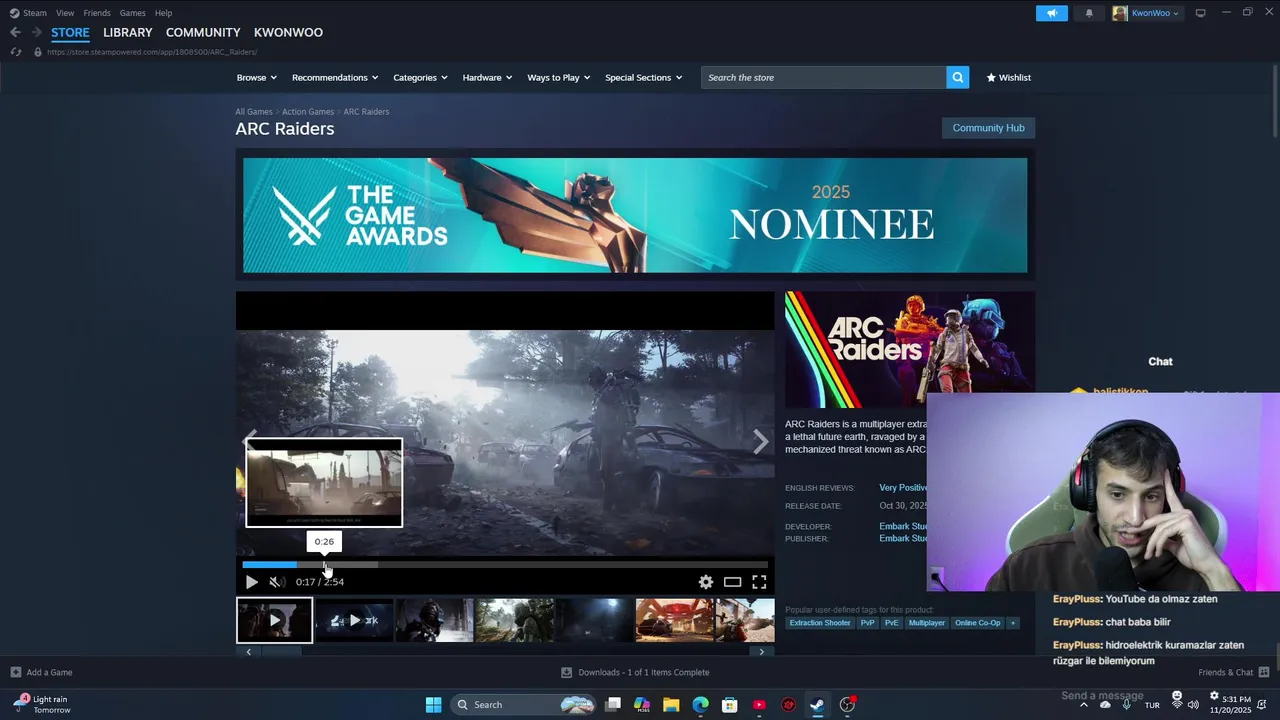Switch to the COMMUNITY tab
1280x720 pixels.
tap(203, 32)
